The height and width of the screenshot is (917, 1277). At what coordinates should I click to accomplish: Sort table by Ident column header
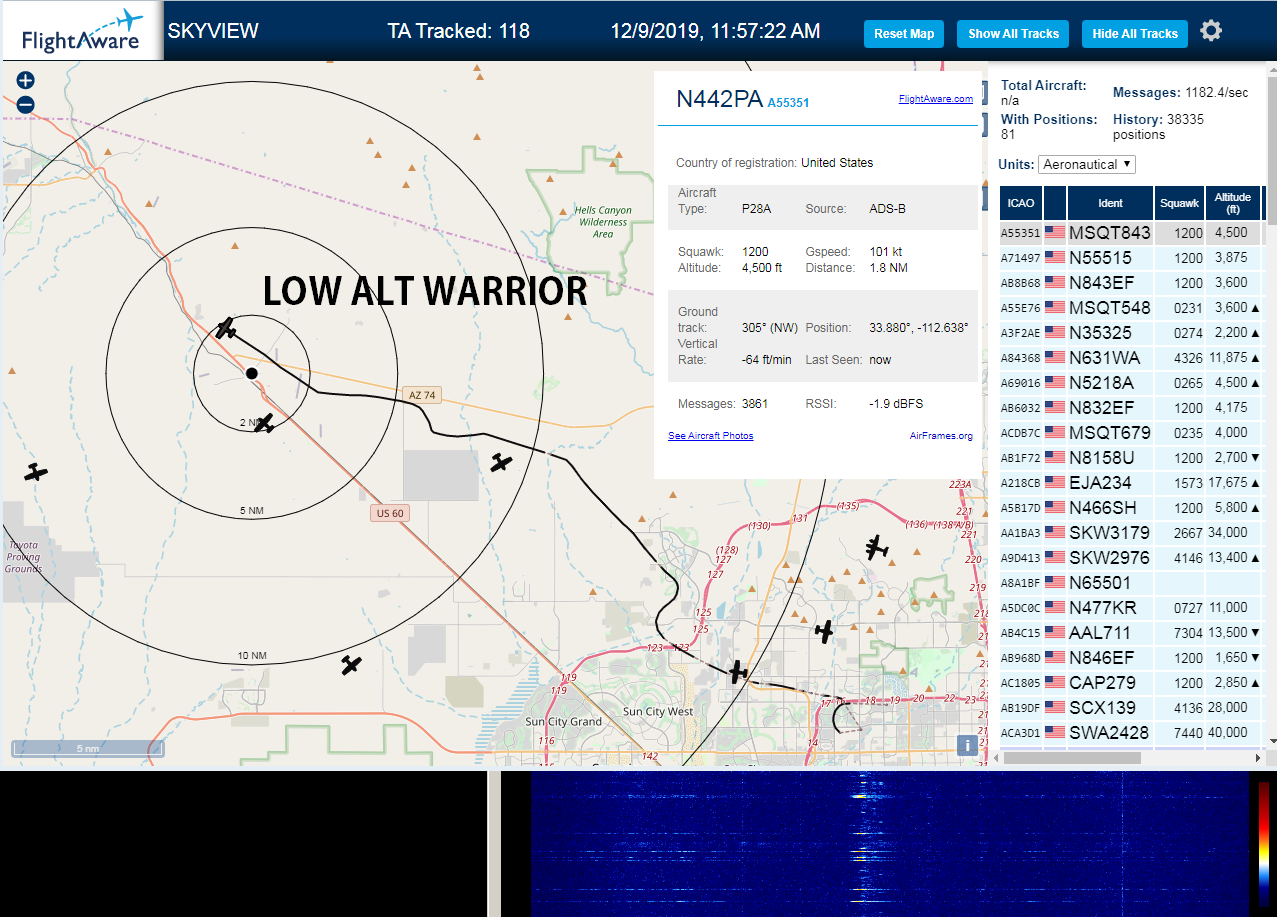point(1110,203)
